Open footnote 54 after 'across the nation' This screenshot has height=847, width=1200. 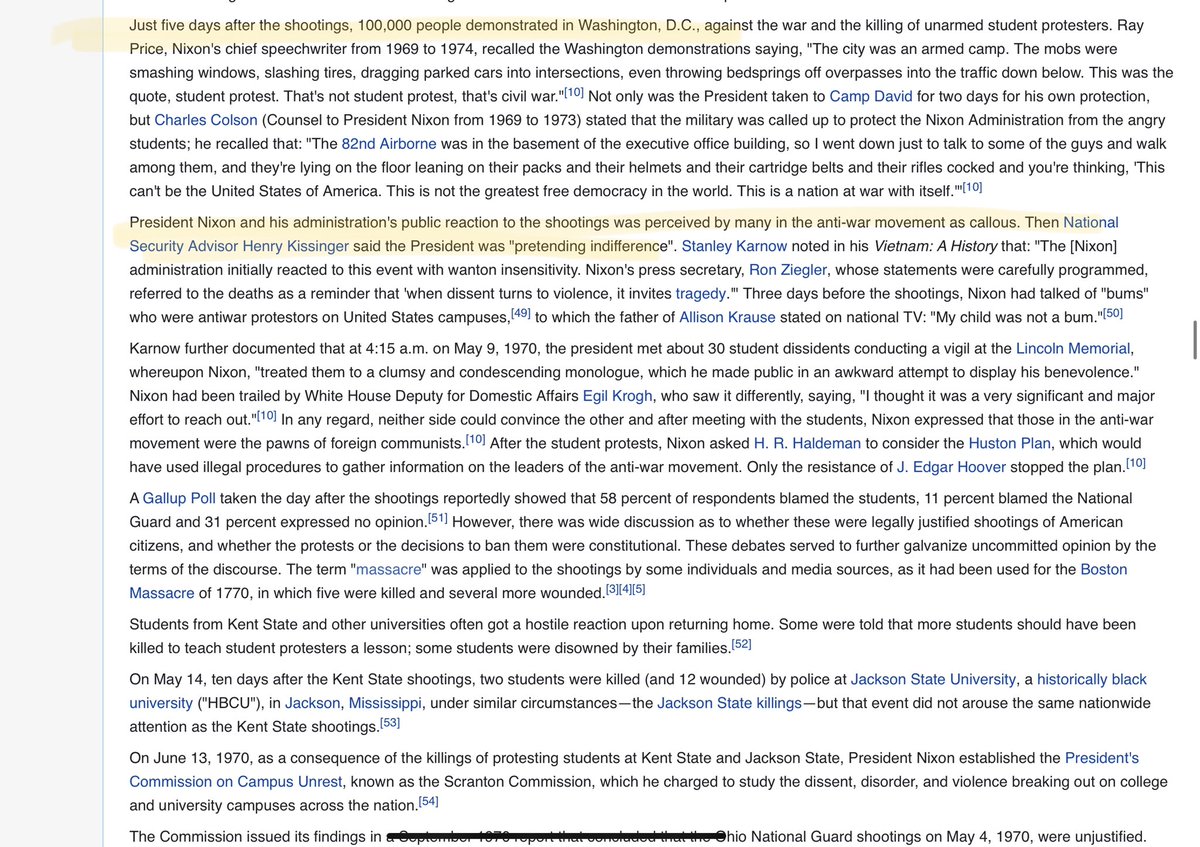point(428,800)
